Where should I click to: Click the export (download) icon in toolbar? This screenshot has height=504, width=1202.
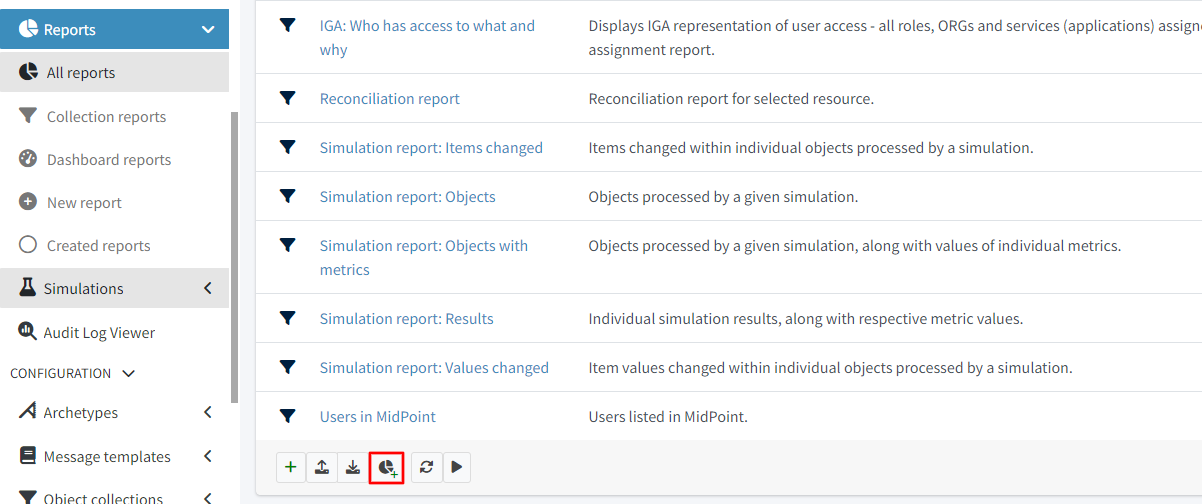(353, 467)
